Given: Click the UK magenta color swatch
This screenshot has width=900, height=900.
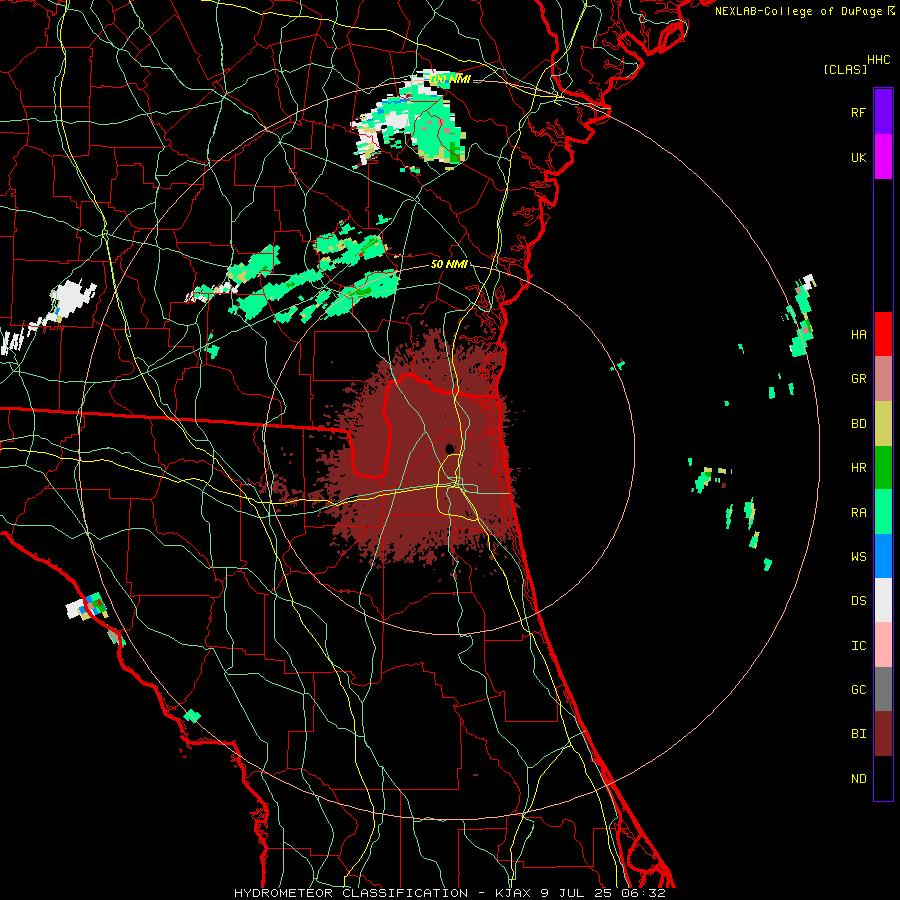Looking at the screenshot, I should (883, 157).
